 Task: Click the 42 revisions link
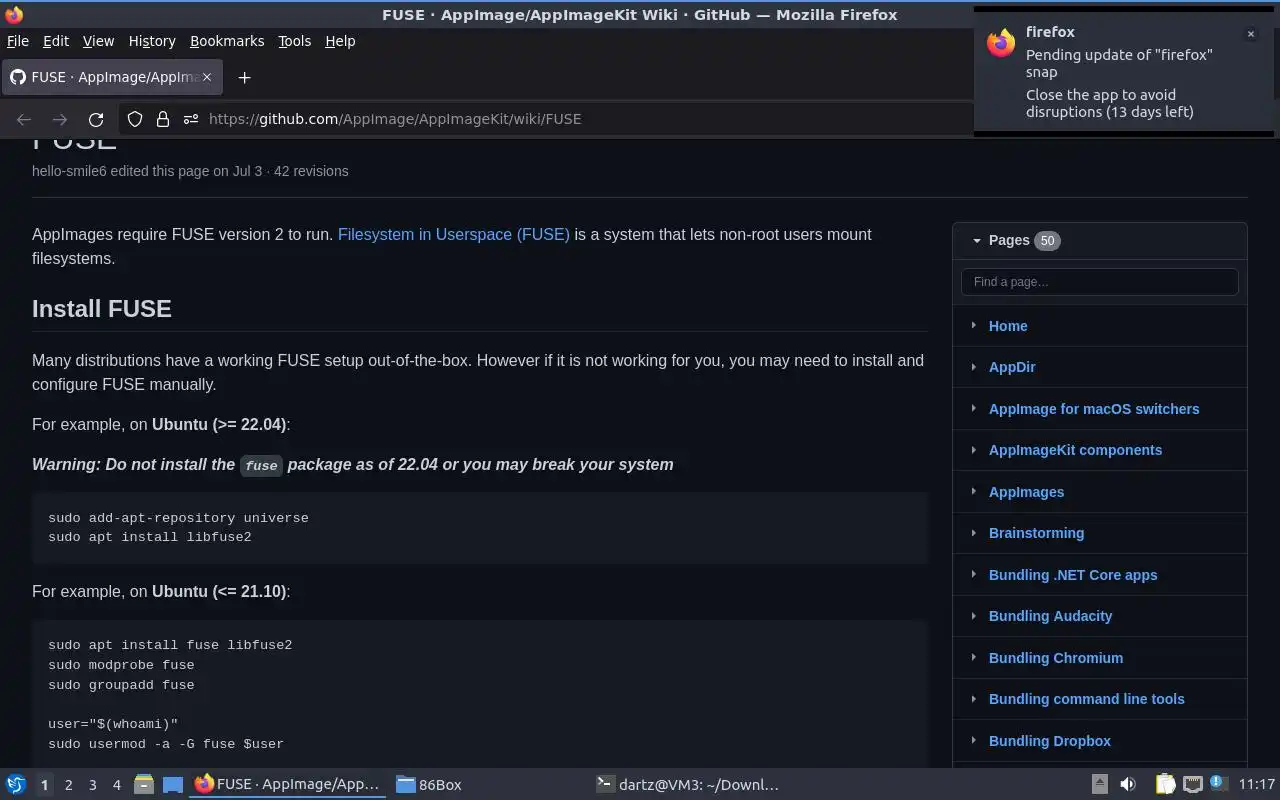coord(311,171)
